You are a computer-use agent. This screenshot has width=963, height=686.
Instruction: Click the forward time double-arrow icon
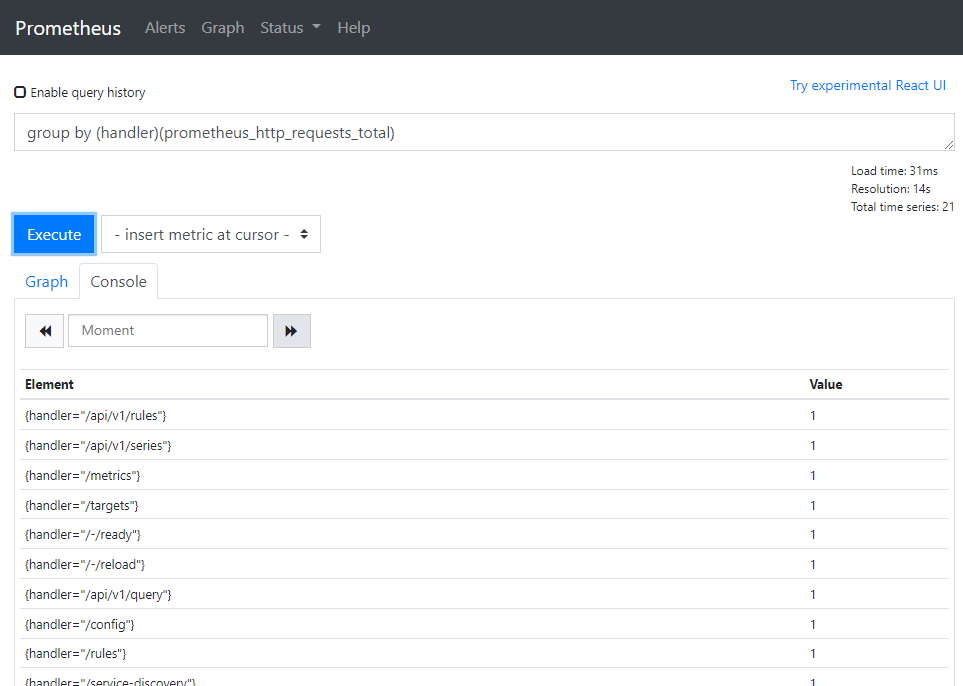[291, 331]
